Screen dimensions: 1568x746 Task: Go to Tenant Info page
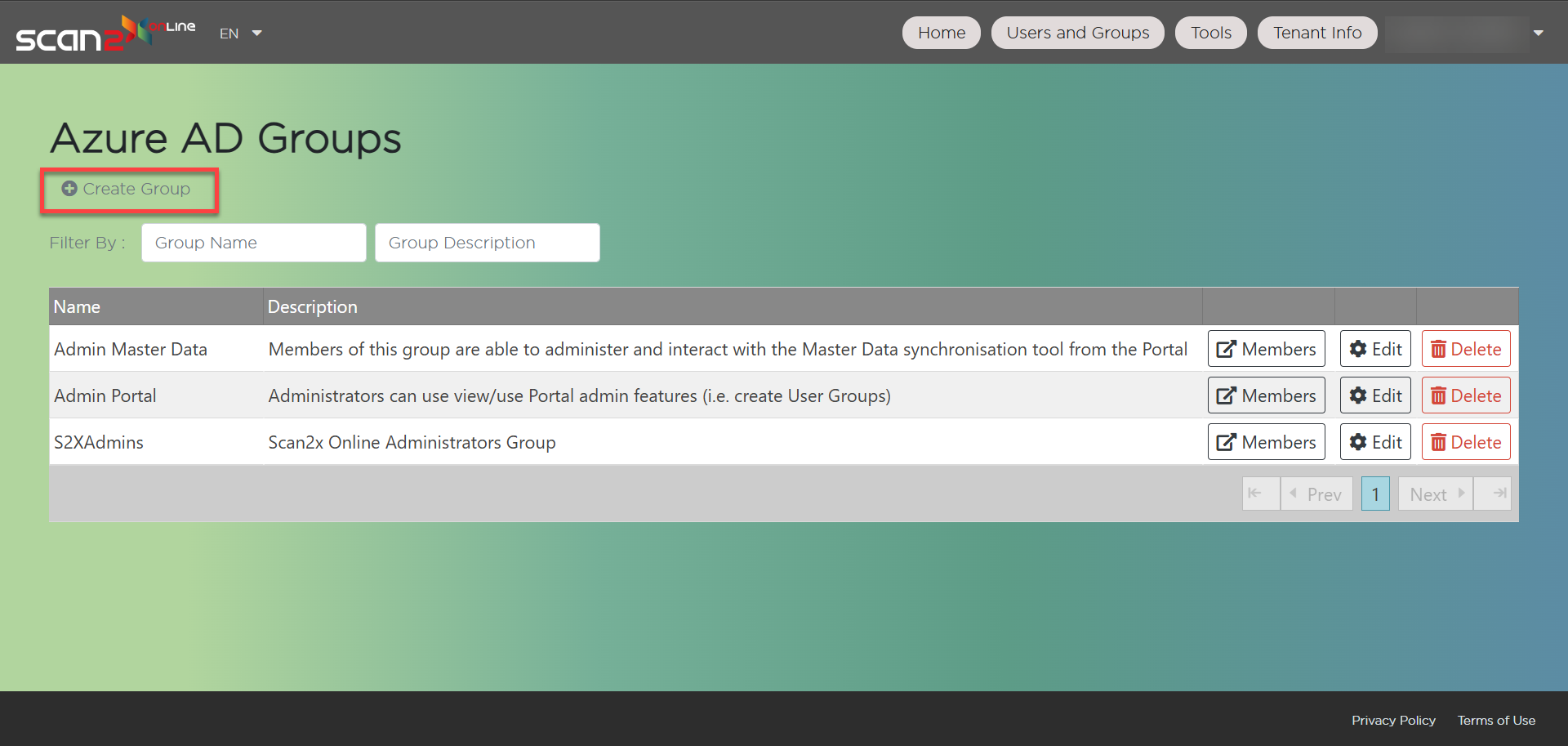tap(1316, 33)
